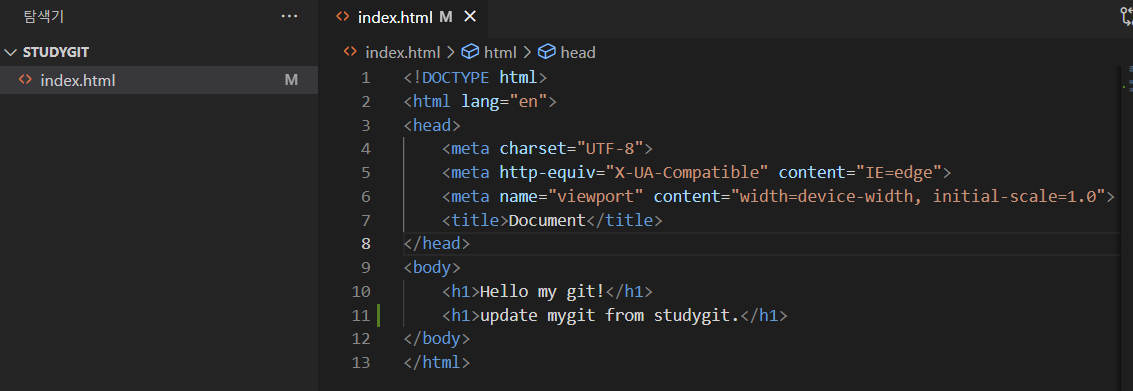1133x391 pixels.
Task: Click the html breadcrumb segment
Action: (x=500, y=52)
